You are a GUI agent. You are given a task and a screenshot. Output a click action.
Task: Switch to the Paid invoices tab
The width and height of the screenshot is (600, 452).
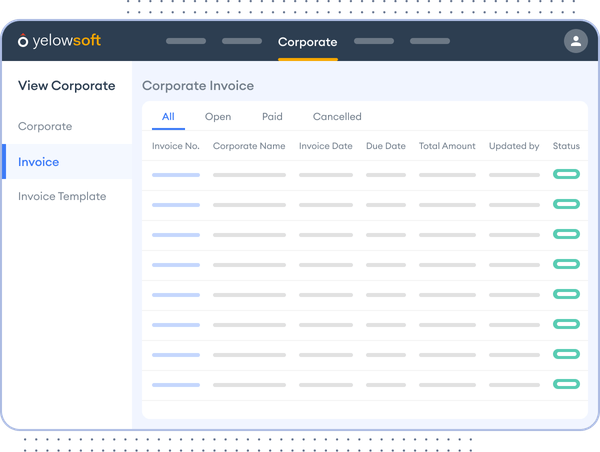tap(272, 117)
